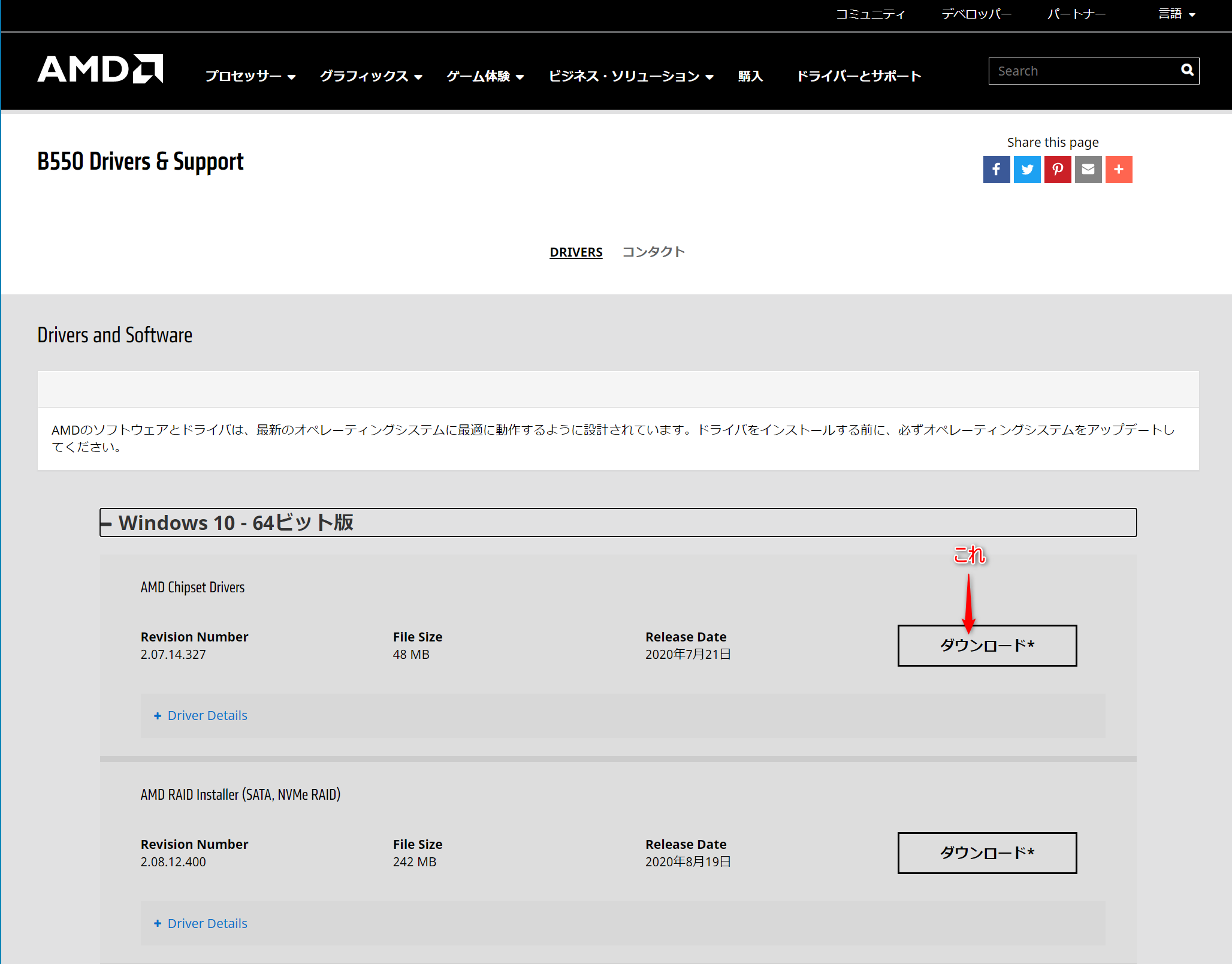Share page via email icon

click(1088, 169)
